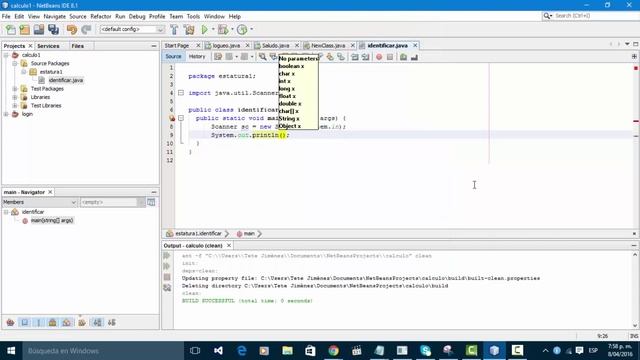Image resolution: width=640 pixels, height=360 pixels.
Task: Open Microsoft Edge from the taskbar
Action: point(241,350)
